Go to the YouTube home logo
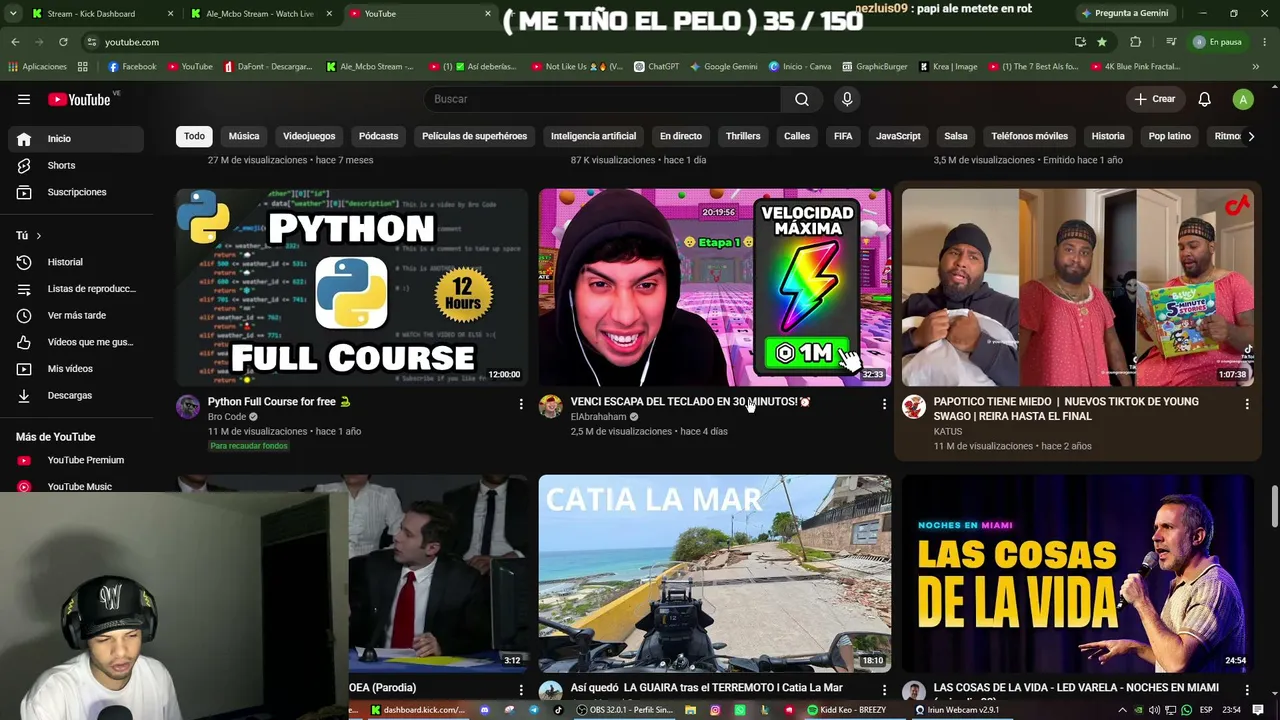 79,99
